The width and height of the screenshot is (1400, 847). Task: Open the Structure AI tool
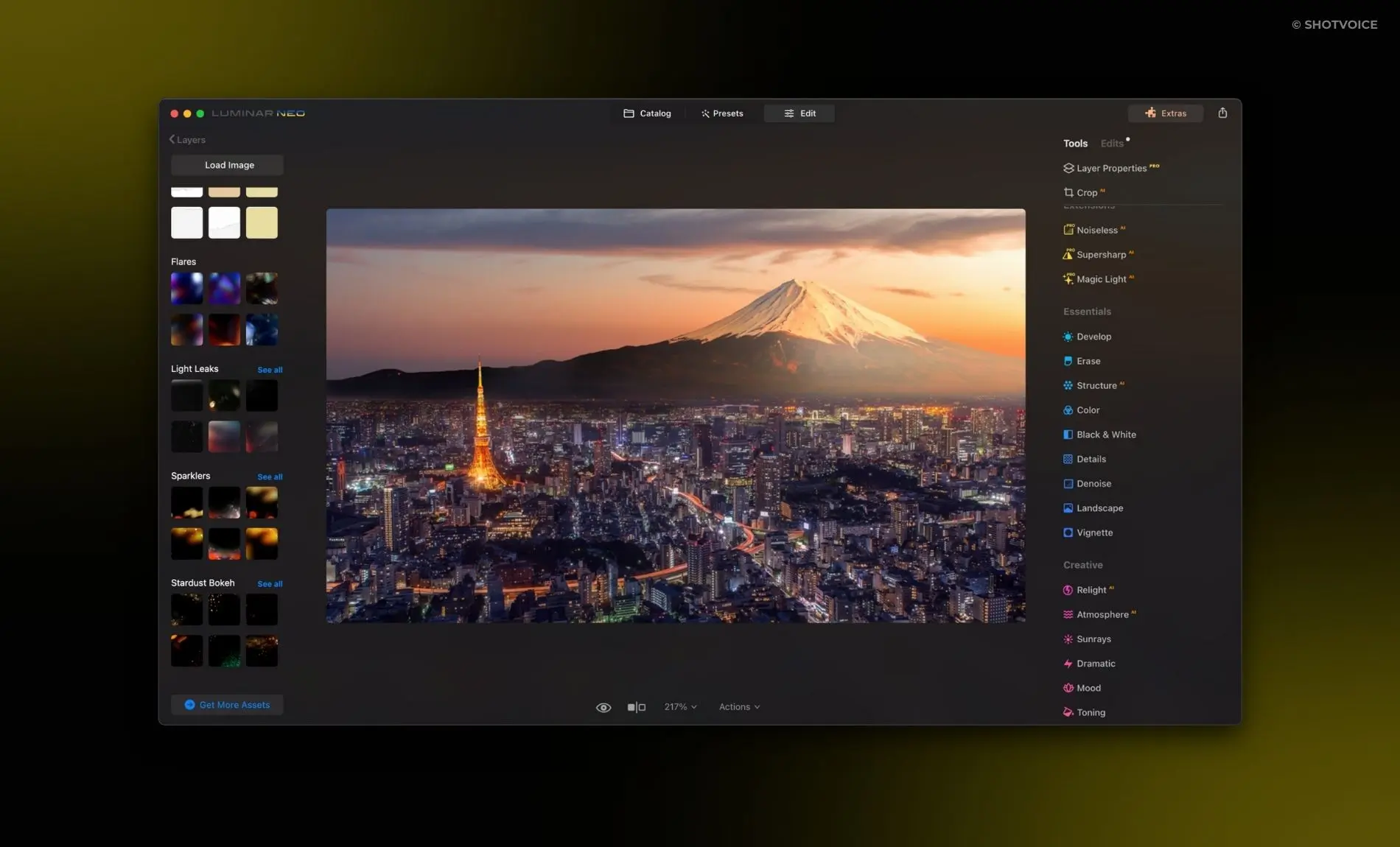pos(1097,385)
